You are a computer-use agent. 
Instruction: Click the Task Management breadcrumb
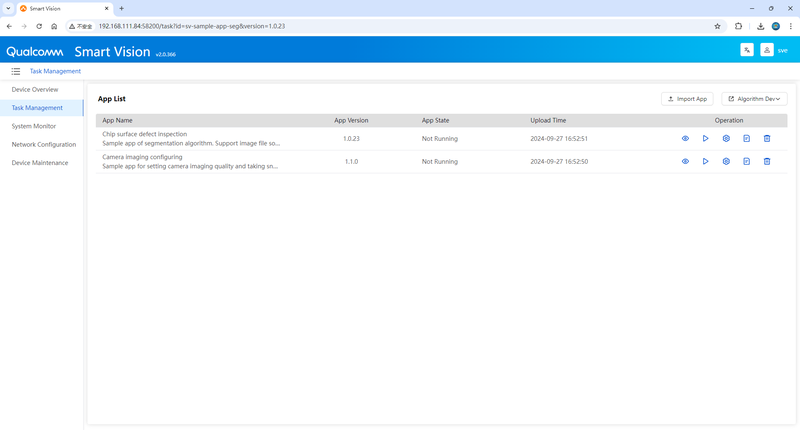(x=55, y=71)
